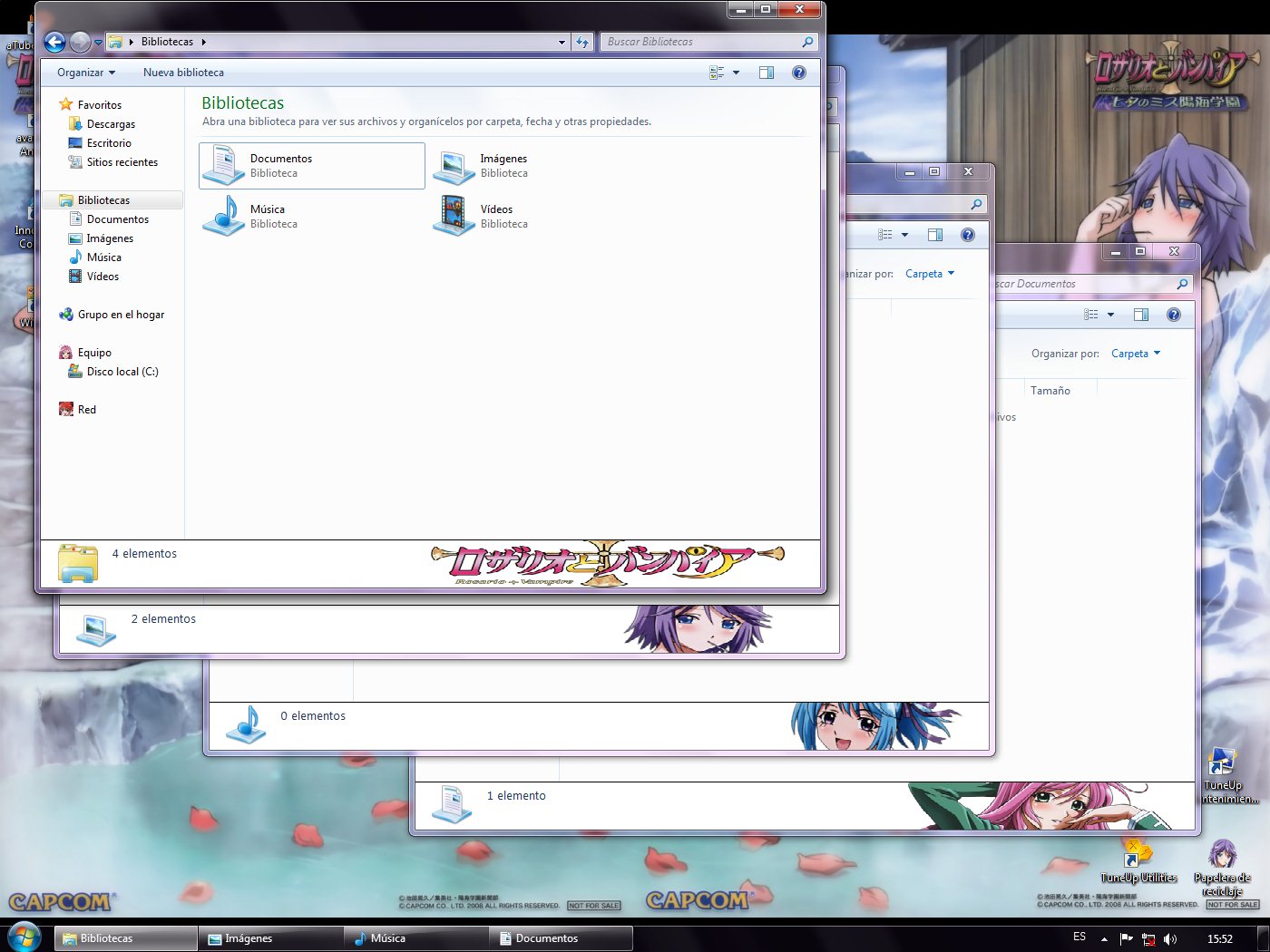Screen dimensions: 1270x952
Task: Open the Música library icon
Action: 223,216
